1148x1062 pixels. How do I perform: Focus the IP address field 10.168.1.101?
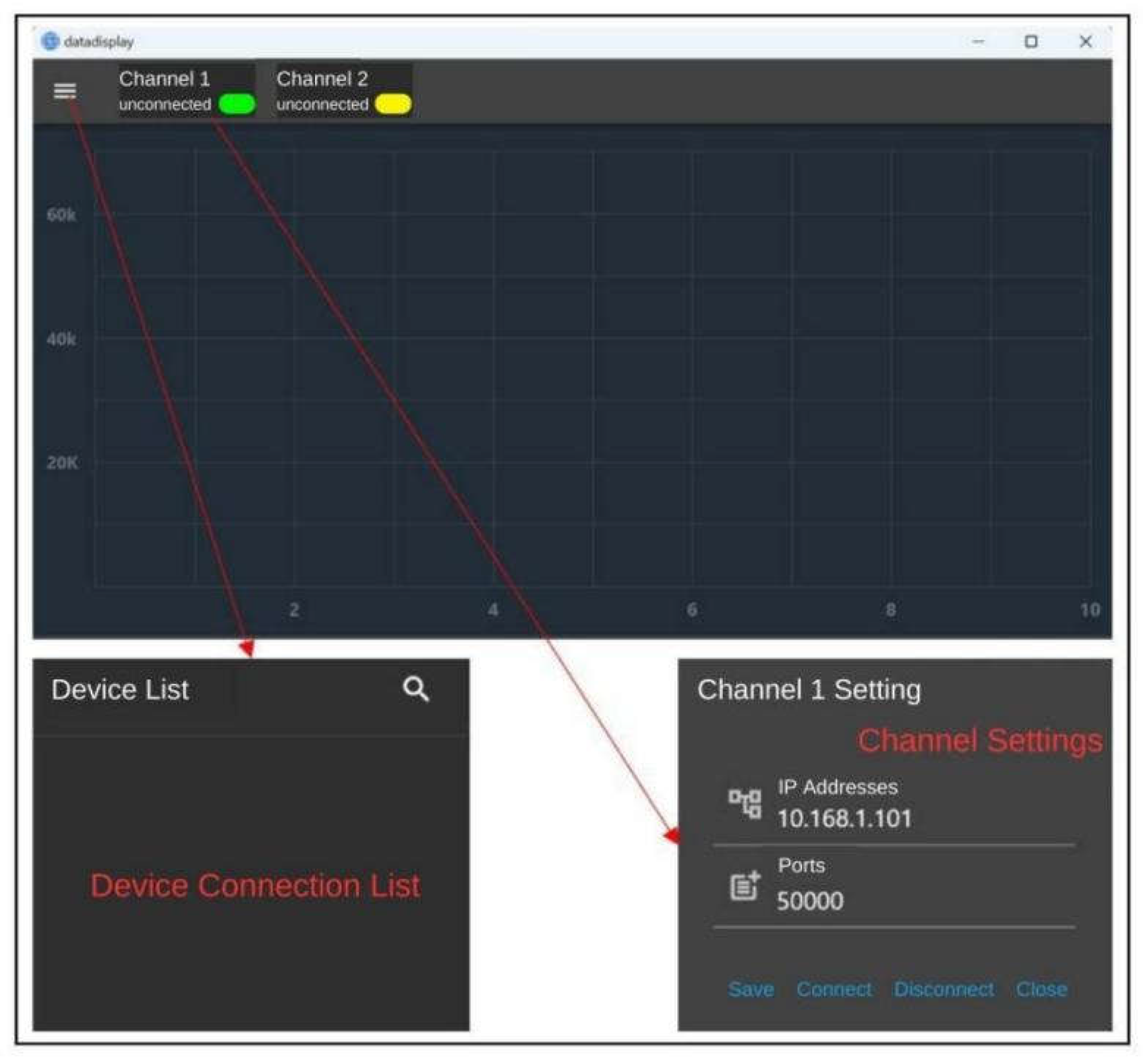(x=844, y=819)
